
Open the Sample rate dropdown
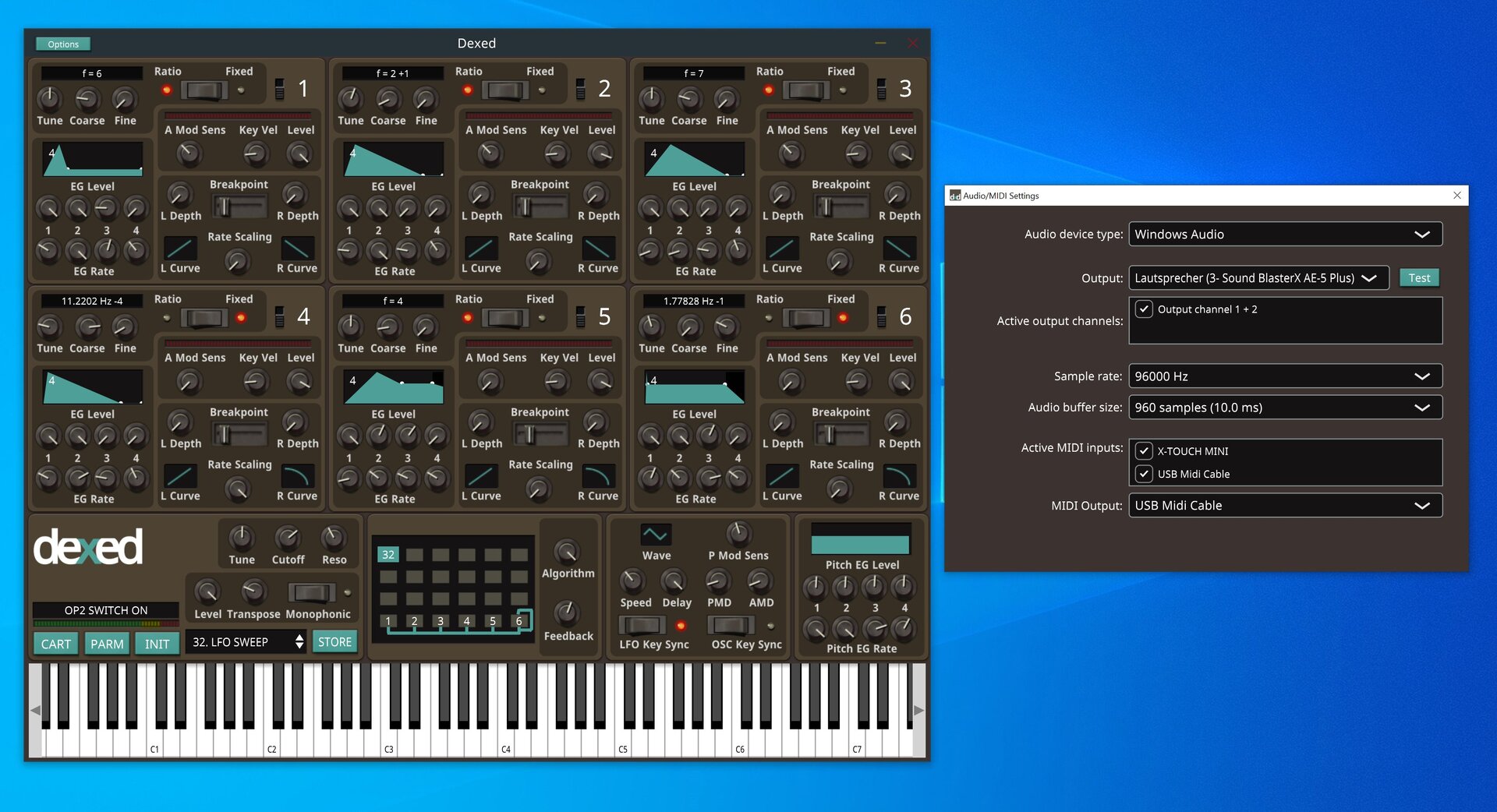click(x=1286, y=376)
